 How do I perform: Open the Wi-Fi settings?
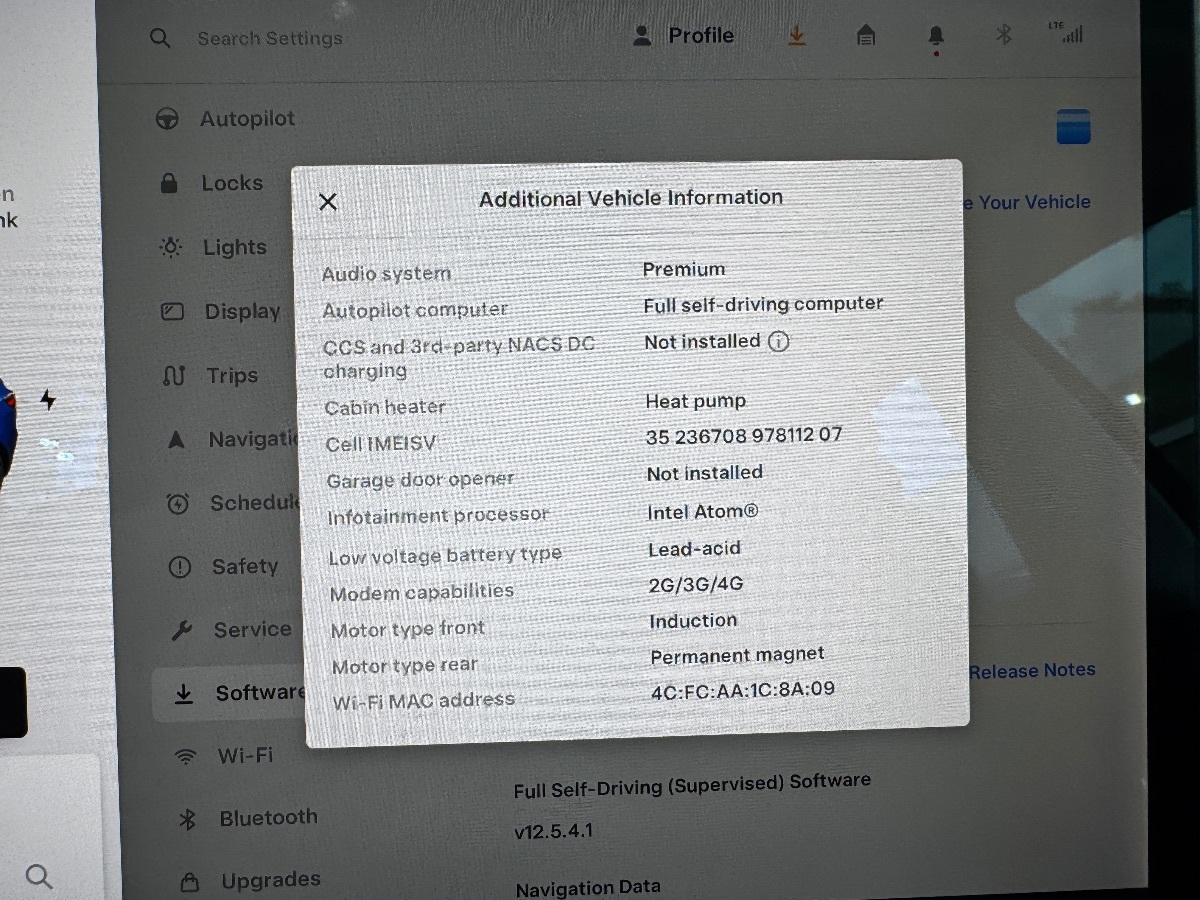click(x=245, y=756)
